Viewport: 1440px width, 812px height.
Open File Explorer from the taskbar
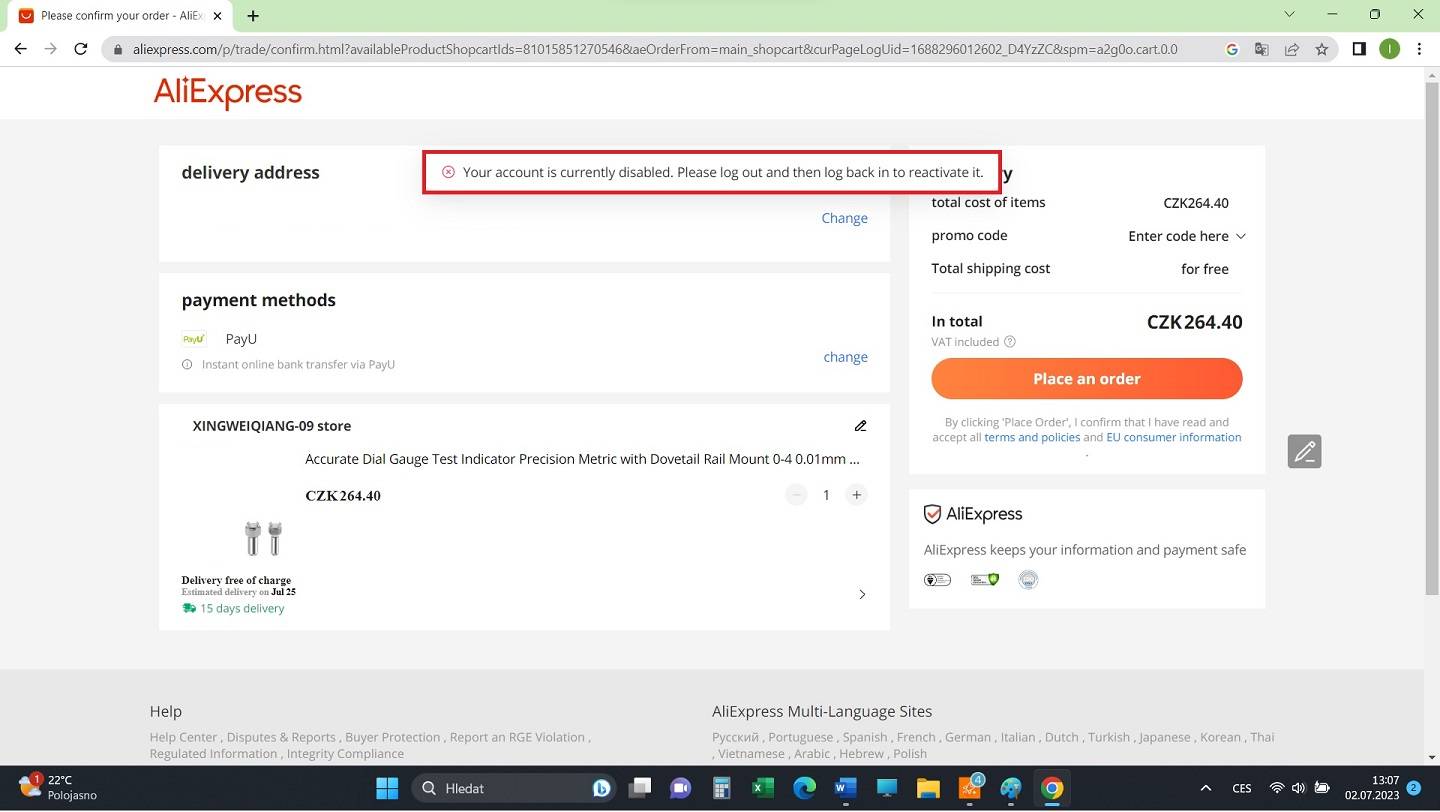[x=928, y=788]
